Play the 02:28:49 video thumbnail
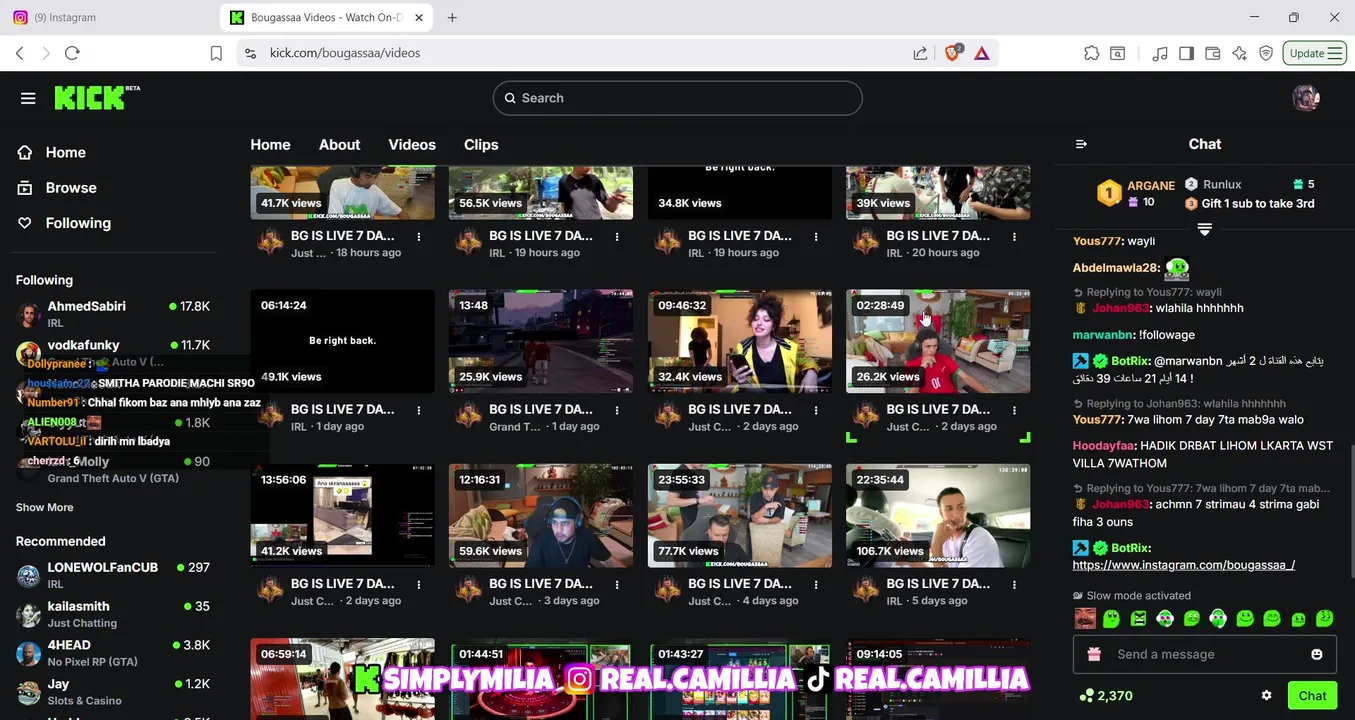This screenshot has height=720, width=1355. click(938, 341)
